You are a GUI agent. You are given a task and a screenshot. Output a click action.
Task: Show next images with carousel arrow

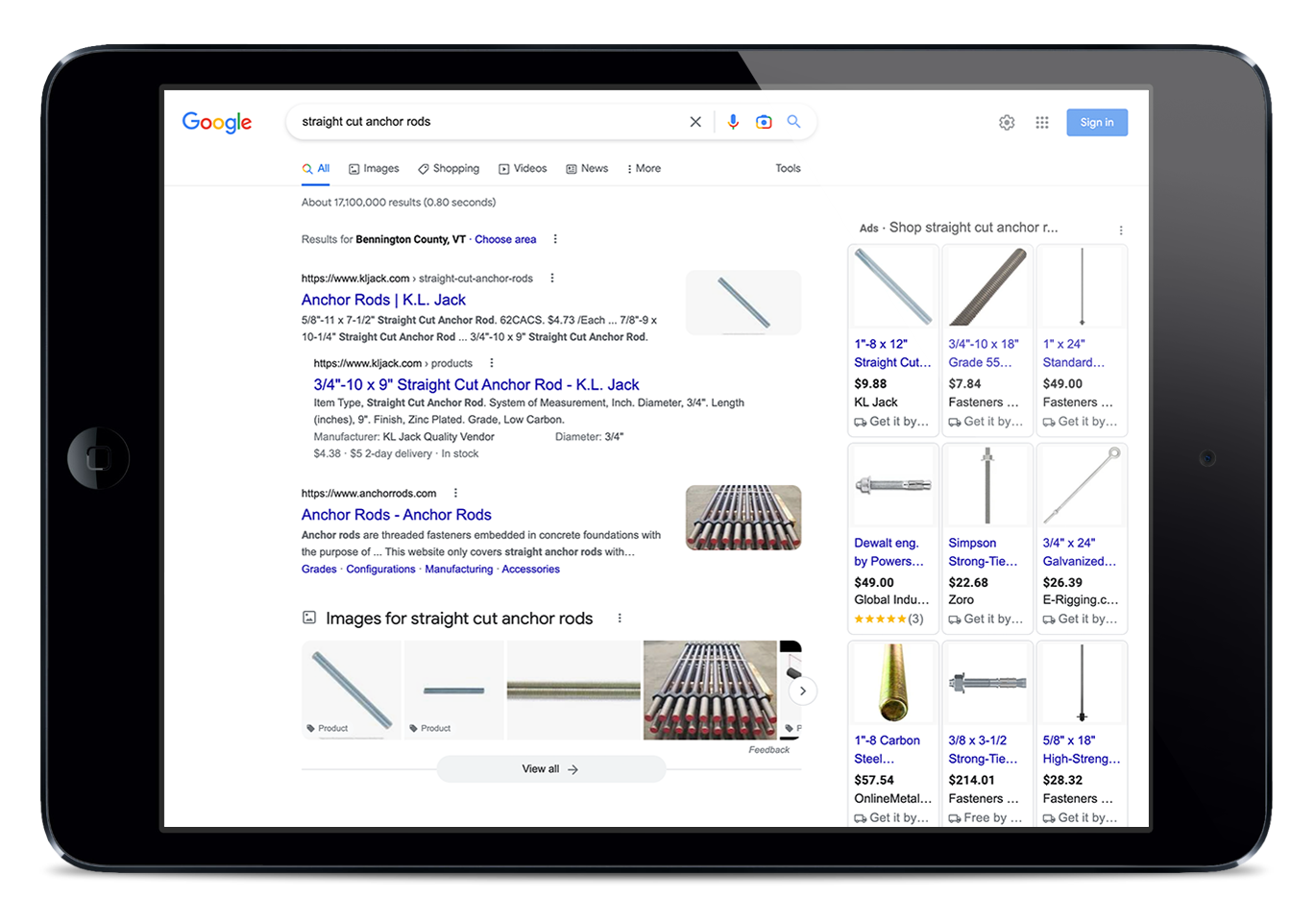point(803,691)
